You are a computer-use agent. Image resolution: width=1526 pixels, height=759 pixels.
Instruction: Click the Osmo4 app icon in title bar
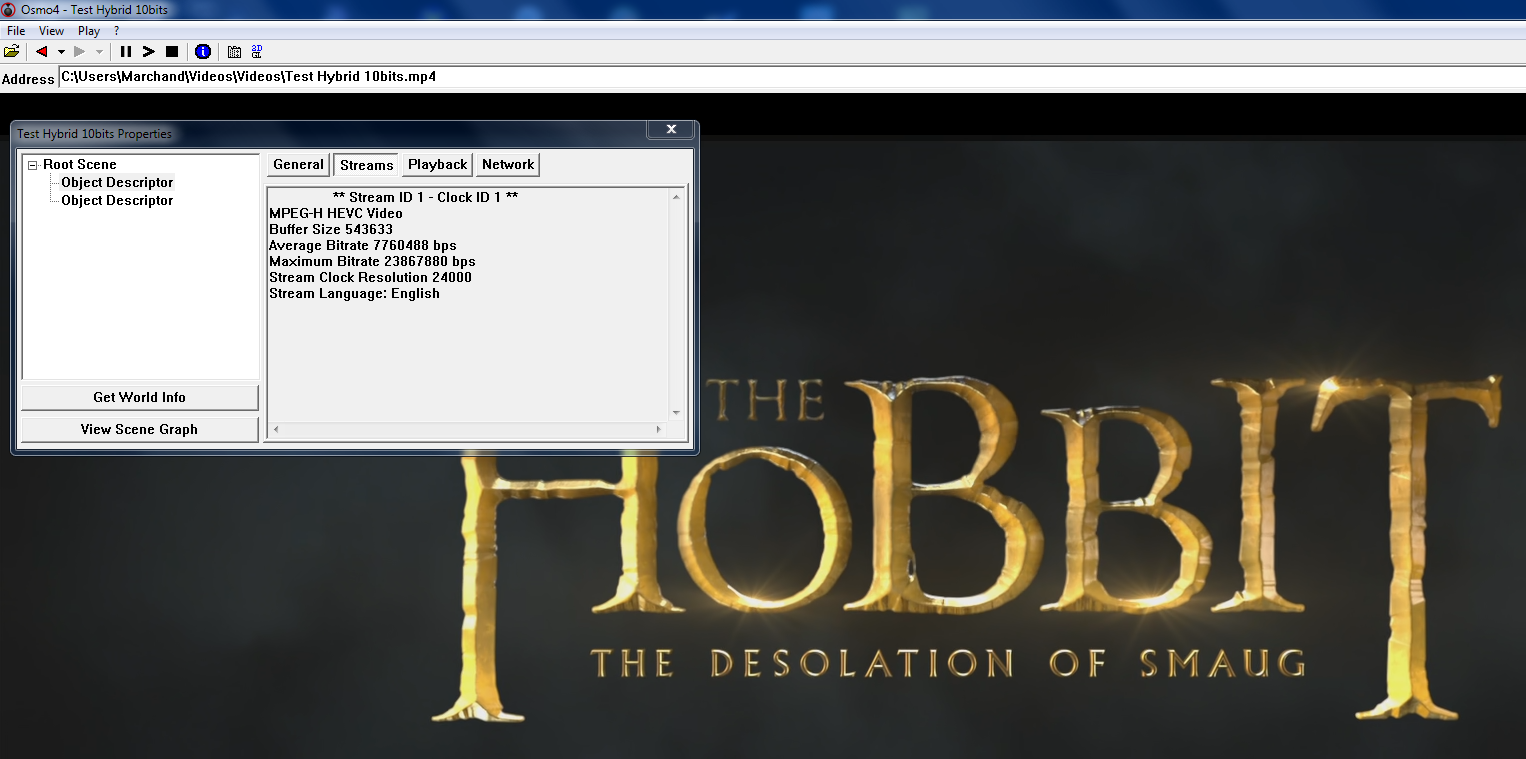click(x=9, y=9)
